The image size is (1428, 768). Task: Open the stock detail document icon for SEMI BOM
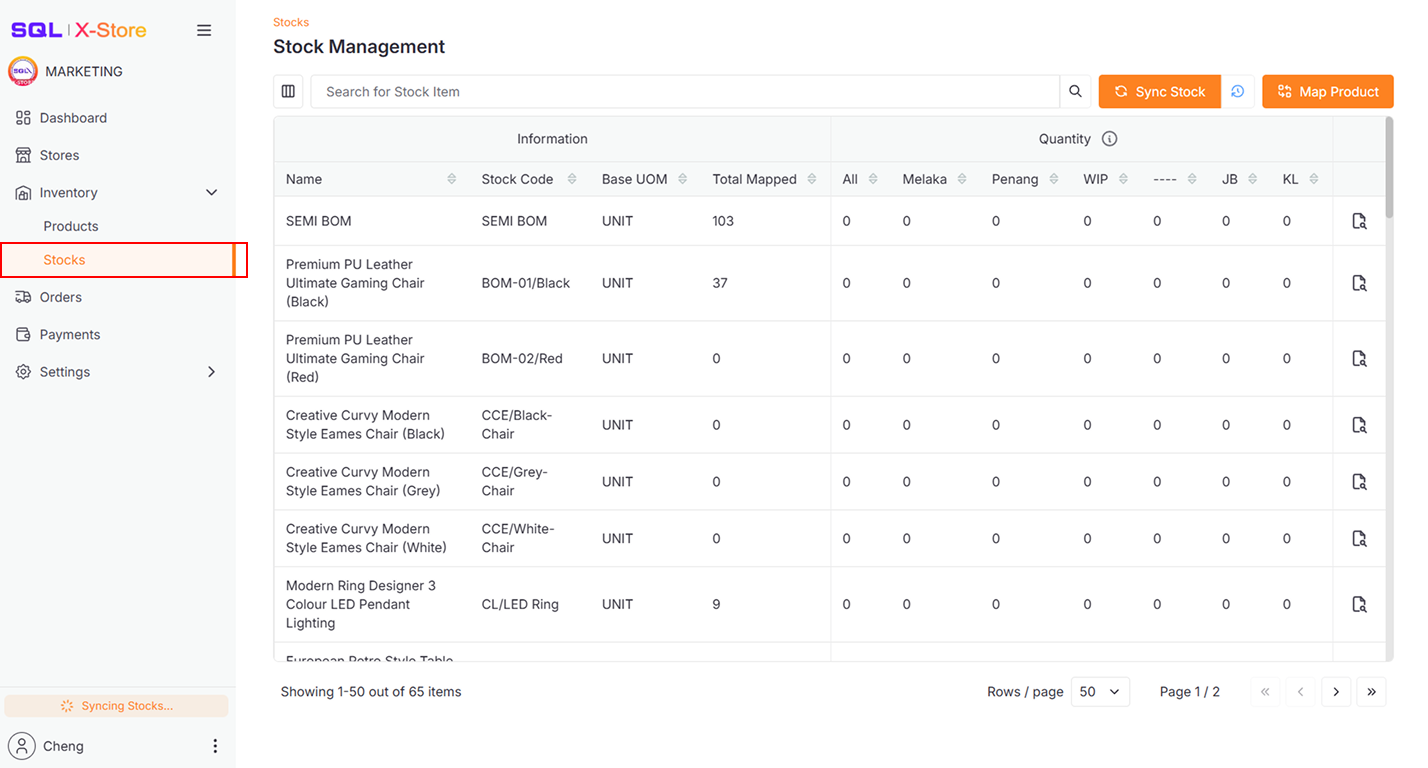(x=1359, y=221)
